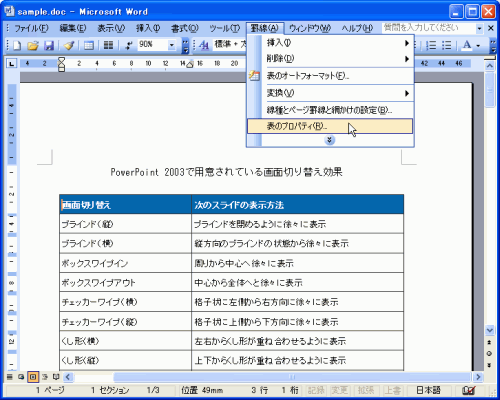The width and height of the screenshot is (500, 400).
Task: Click the horizontal scrollbar thumb
Action: click(x=292, y=377)
